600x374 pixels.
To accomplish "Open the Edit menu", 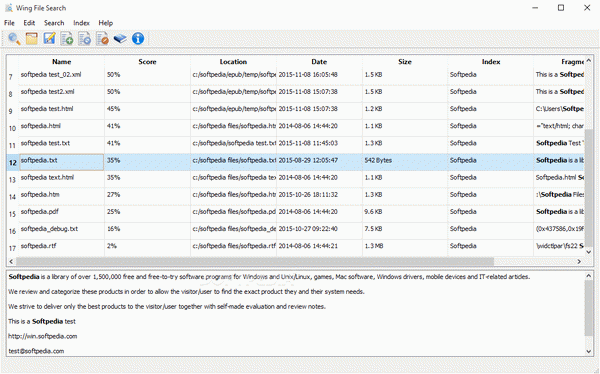I will pyautogui.click(x=29, y=23).
